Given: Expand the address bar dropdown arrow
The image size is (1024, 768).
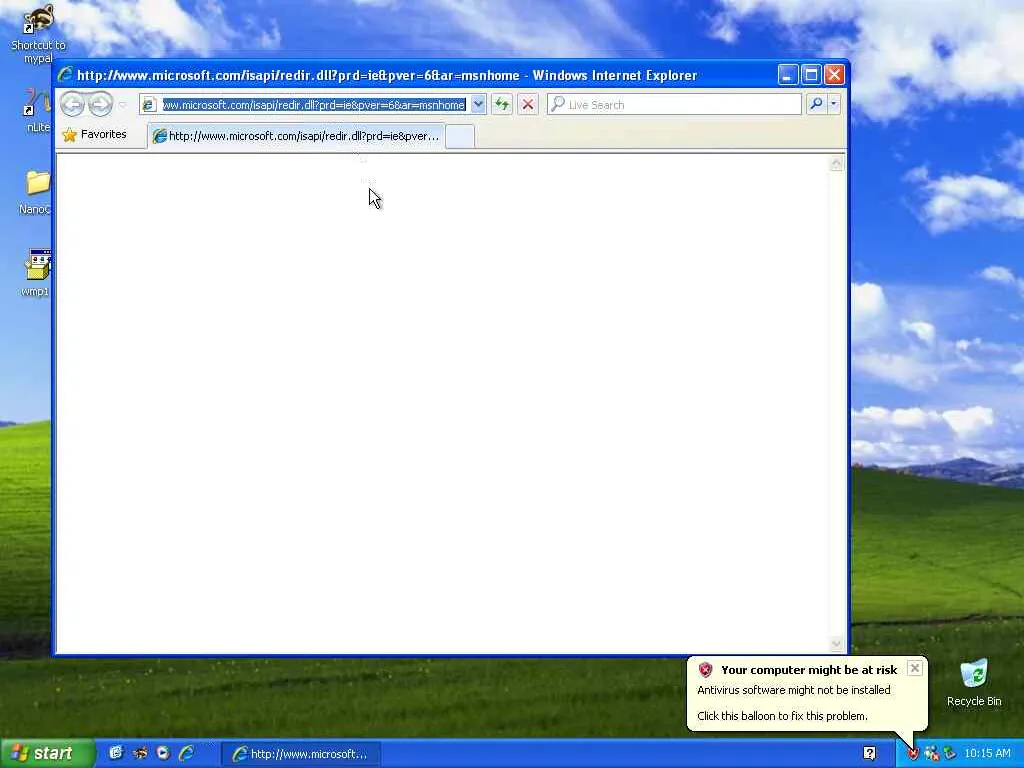Looking at the screenshot, I should click(x=478, y=104).
